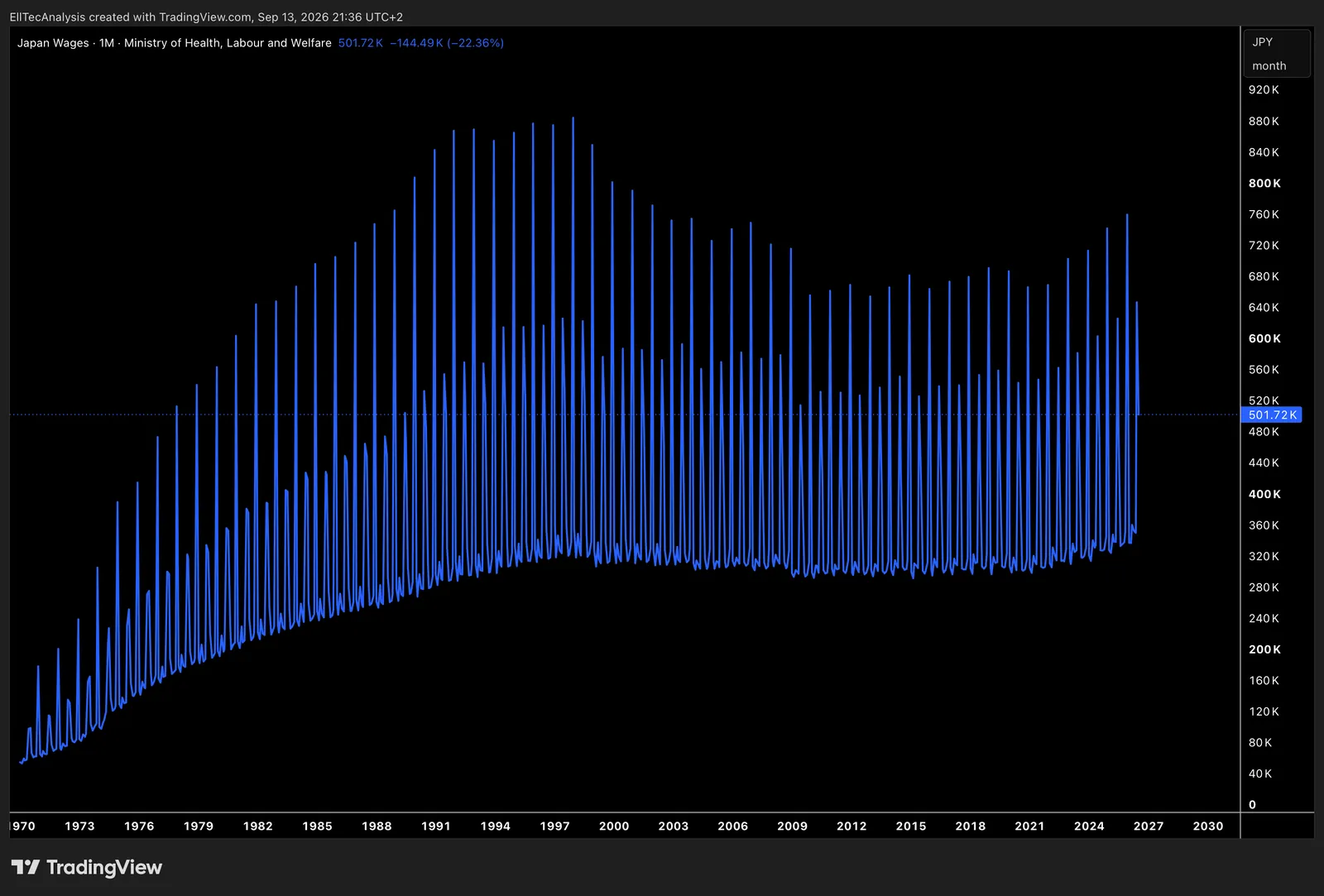
Task: Click the 1985 time axis label
Action: click(x=317, y=827)
